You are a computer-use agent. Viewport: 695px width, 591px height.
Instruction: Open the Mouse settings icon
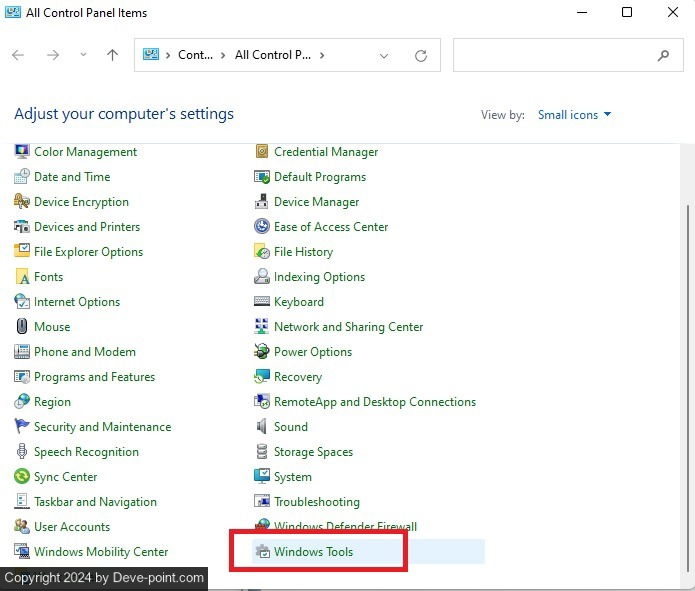(22, 327)
